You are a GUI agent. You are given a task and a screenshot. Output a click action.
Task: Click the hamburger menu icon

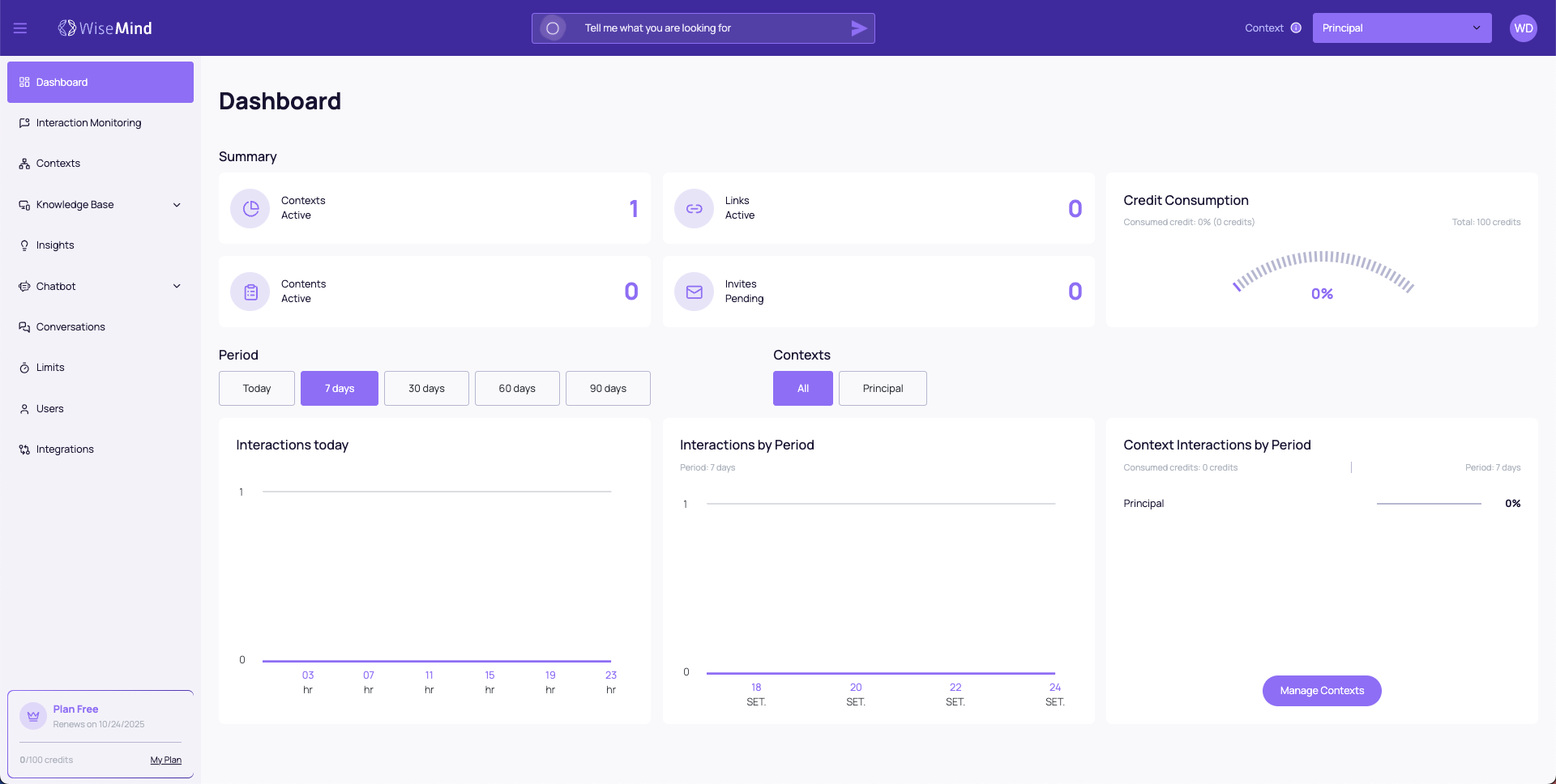pos(20,28)
